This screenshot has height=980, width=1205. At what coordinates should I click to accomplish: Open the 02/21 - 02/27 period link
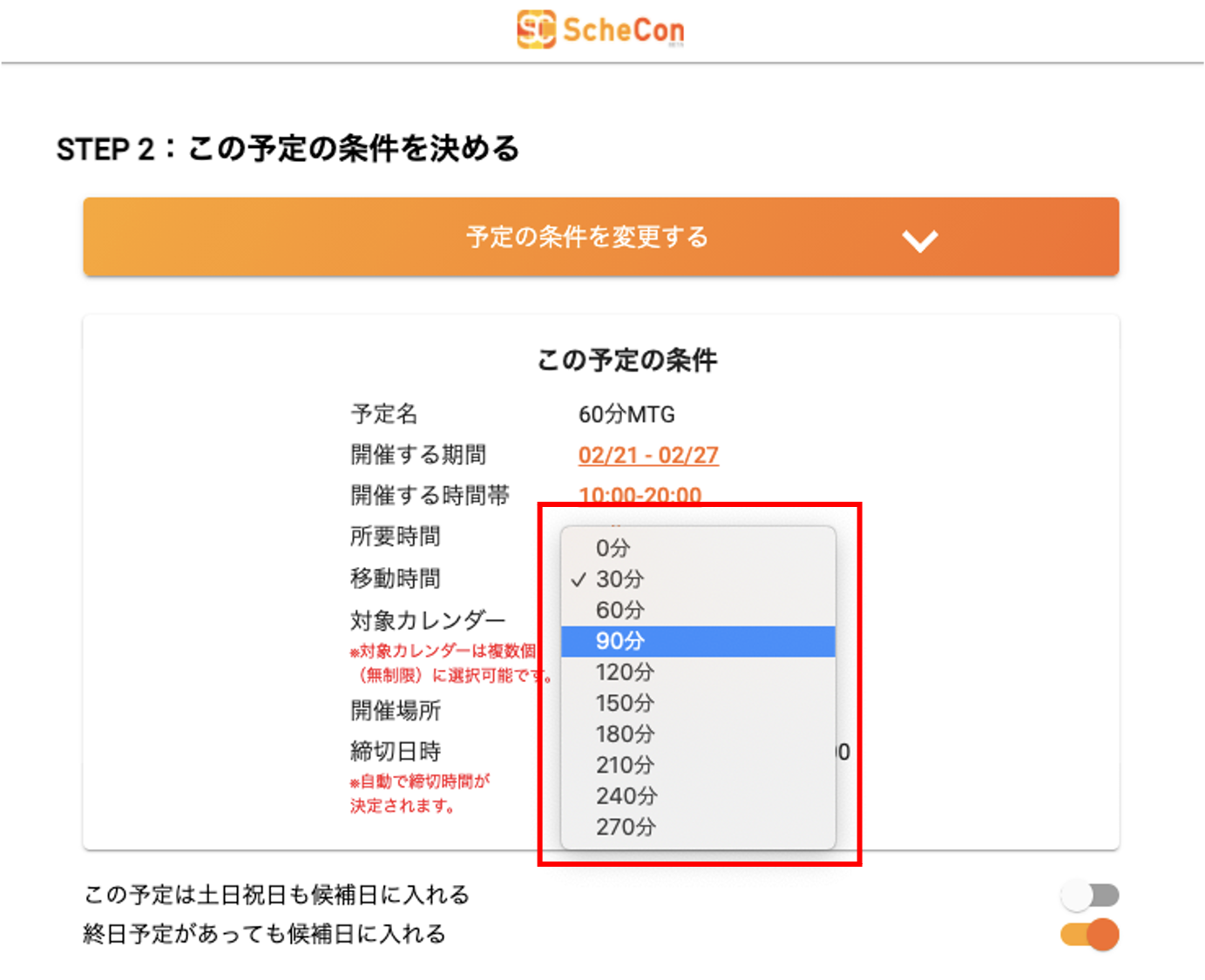click(648, 455)
